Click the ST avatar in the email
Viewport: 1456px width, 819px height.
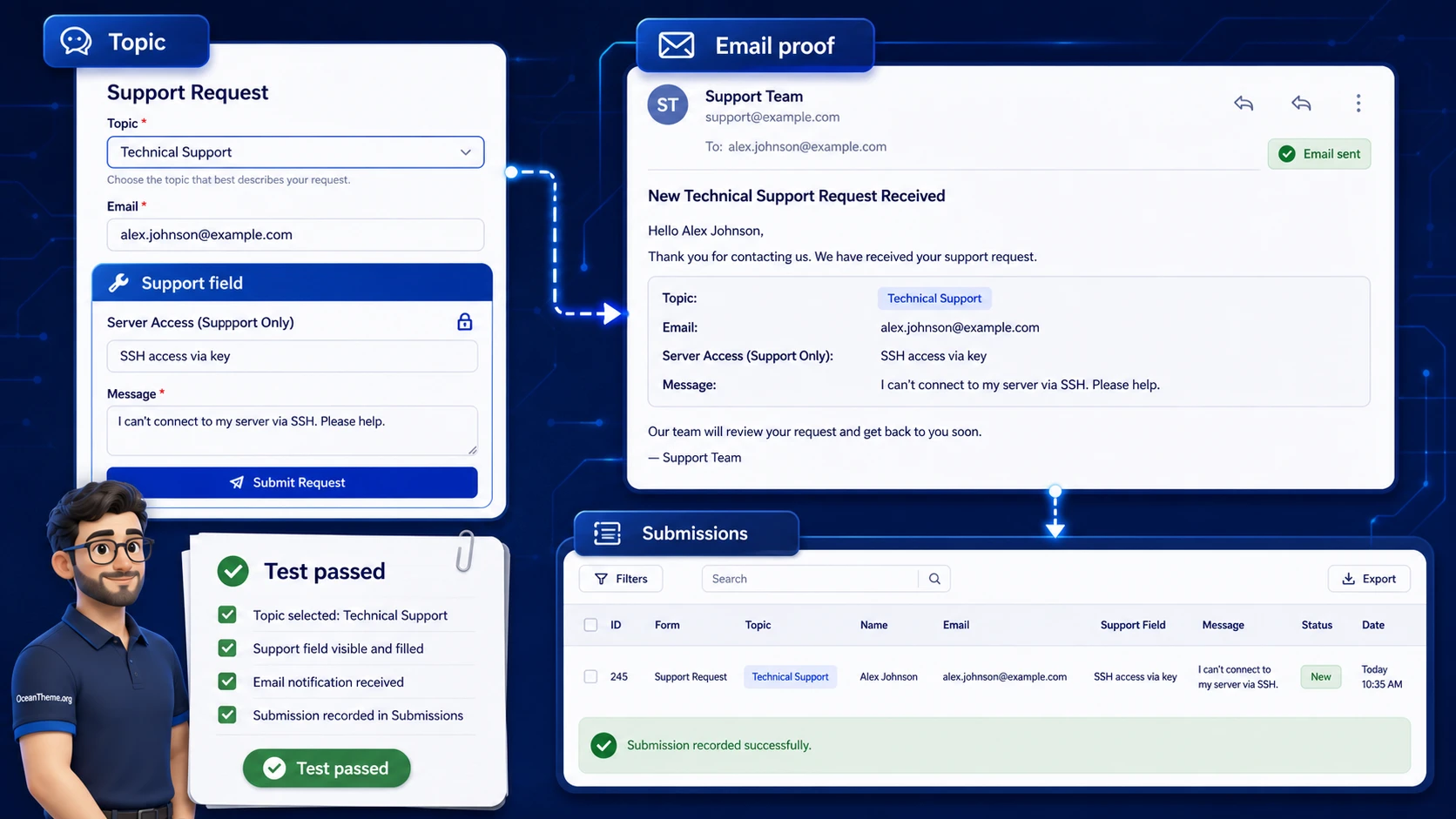[x=668, y=104]
